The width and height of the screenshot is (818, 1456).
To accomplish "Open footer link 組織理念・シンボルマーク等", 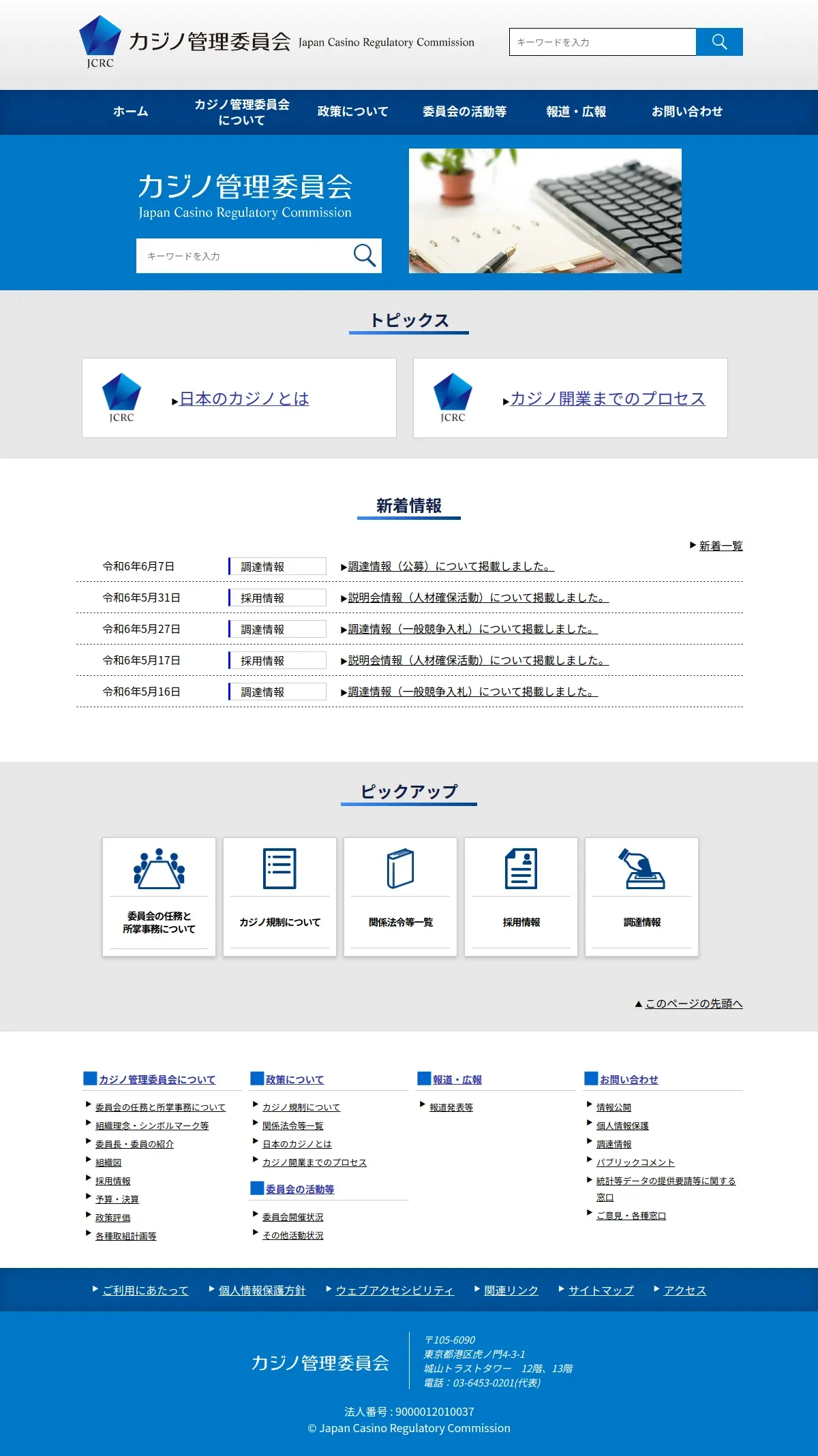I will click(152, 1126).
